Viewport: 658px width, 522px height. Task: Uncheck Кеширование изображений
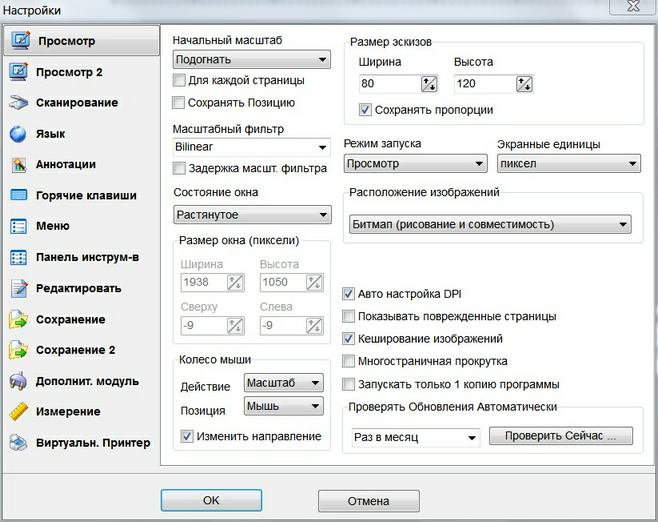coord(348,338)
